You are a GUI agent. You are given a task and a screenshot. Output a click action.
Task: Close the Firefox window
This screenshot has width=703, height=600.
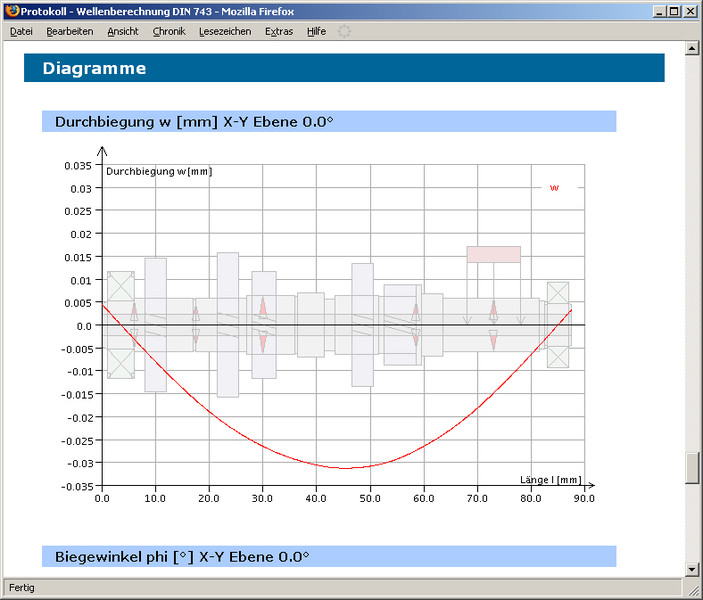point(691,11)
